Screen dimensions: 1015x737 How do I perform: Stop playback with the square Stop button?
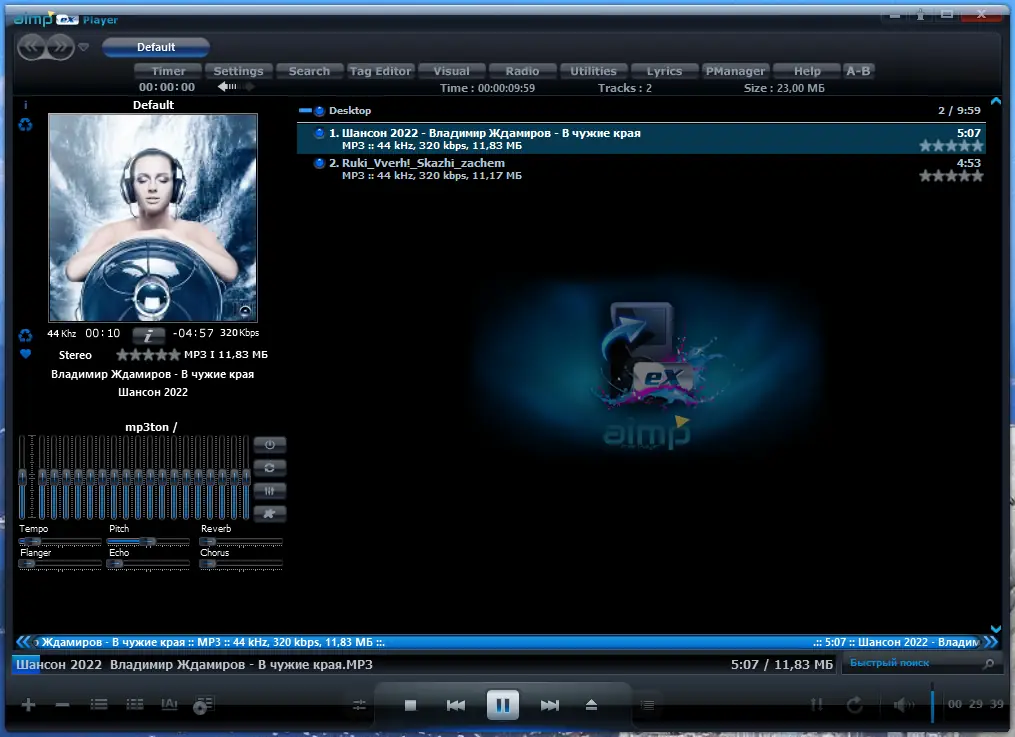point(410,705)
